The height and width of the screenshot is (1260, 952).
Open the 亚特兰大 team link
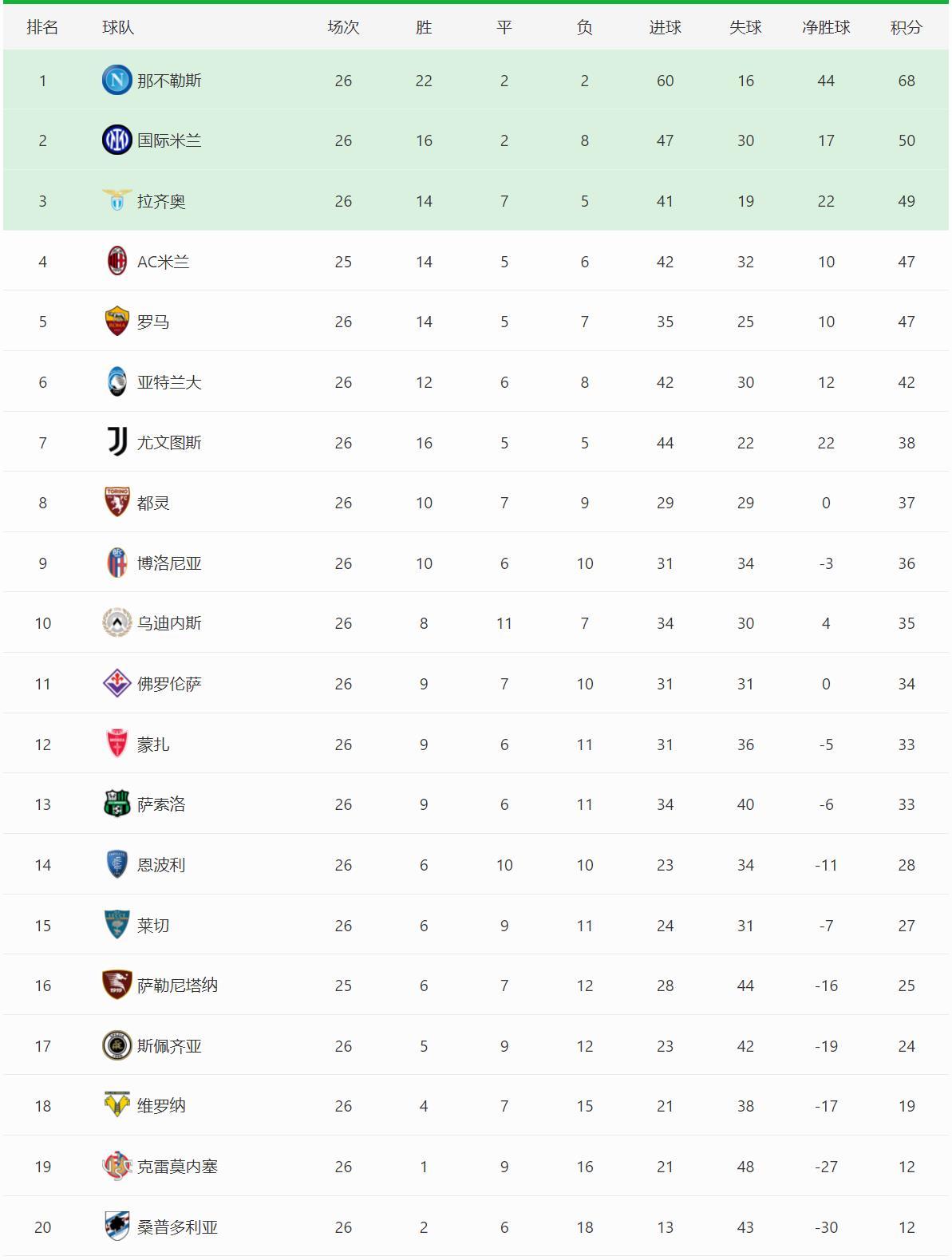[169, 382]
